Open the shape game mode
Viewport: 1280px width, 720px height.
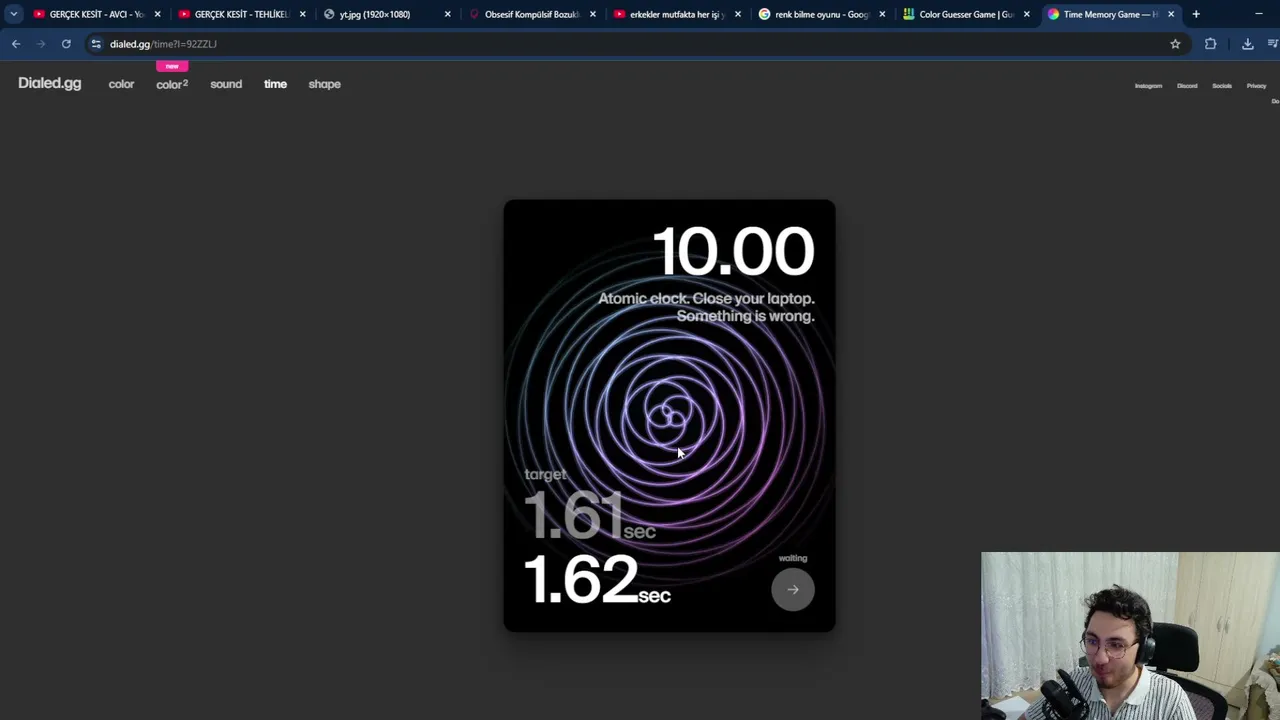point(324,84)
